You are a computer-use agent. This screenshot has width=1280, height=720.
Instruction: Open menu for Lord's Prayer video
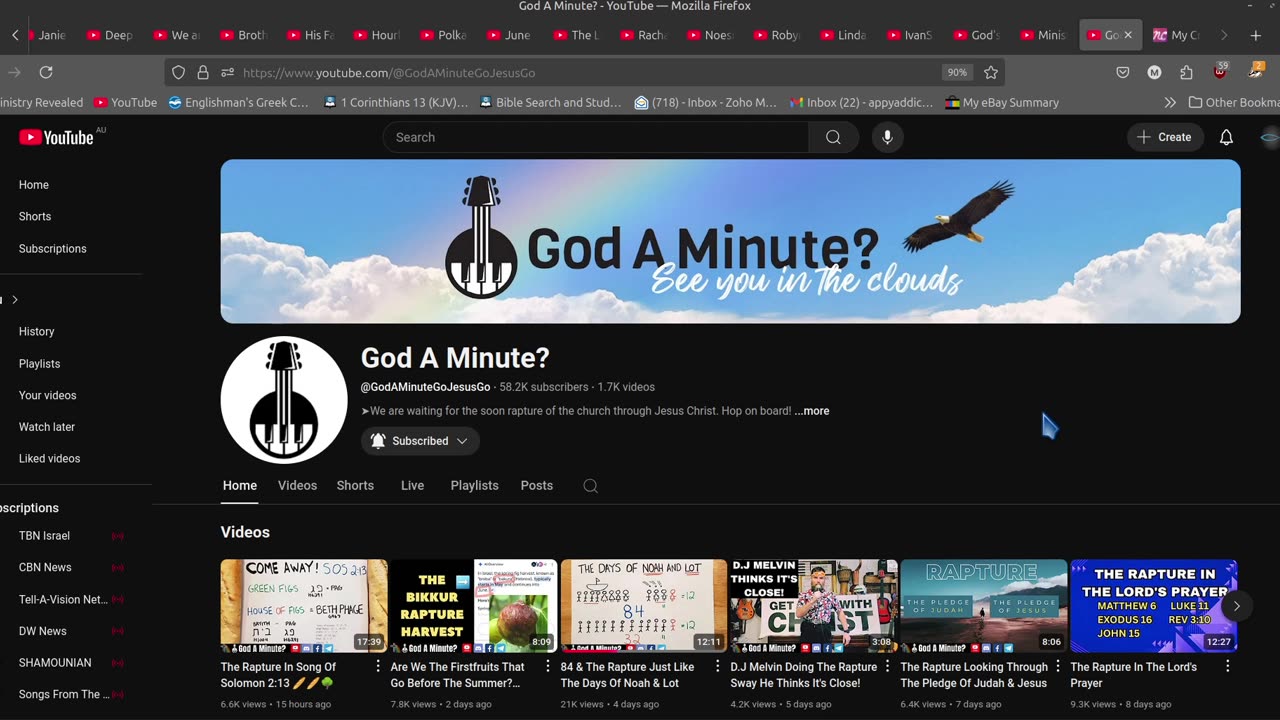pos(1228,666)
